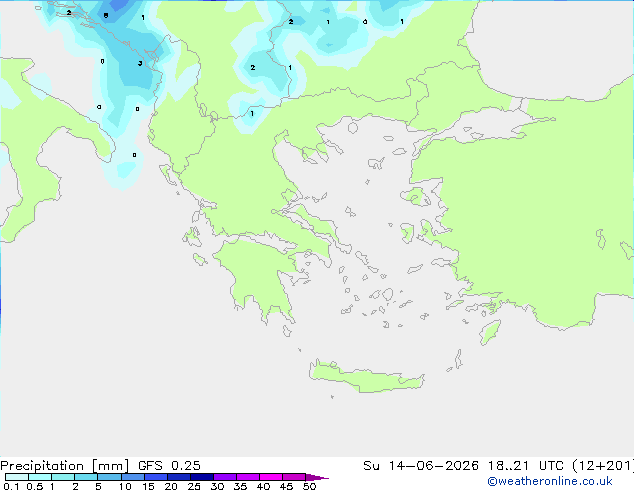Select the purple 30–35 legend swatch
Image resolution: width=634 pixels, height=490 pixels.
pos(225,477)
